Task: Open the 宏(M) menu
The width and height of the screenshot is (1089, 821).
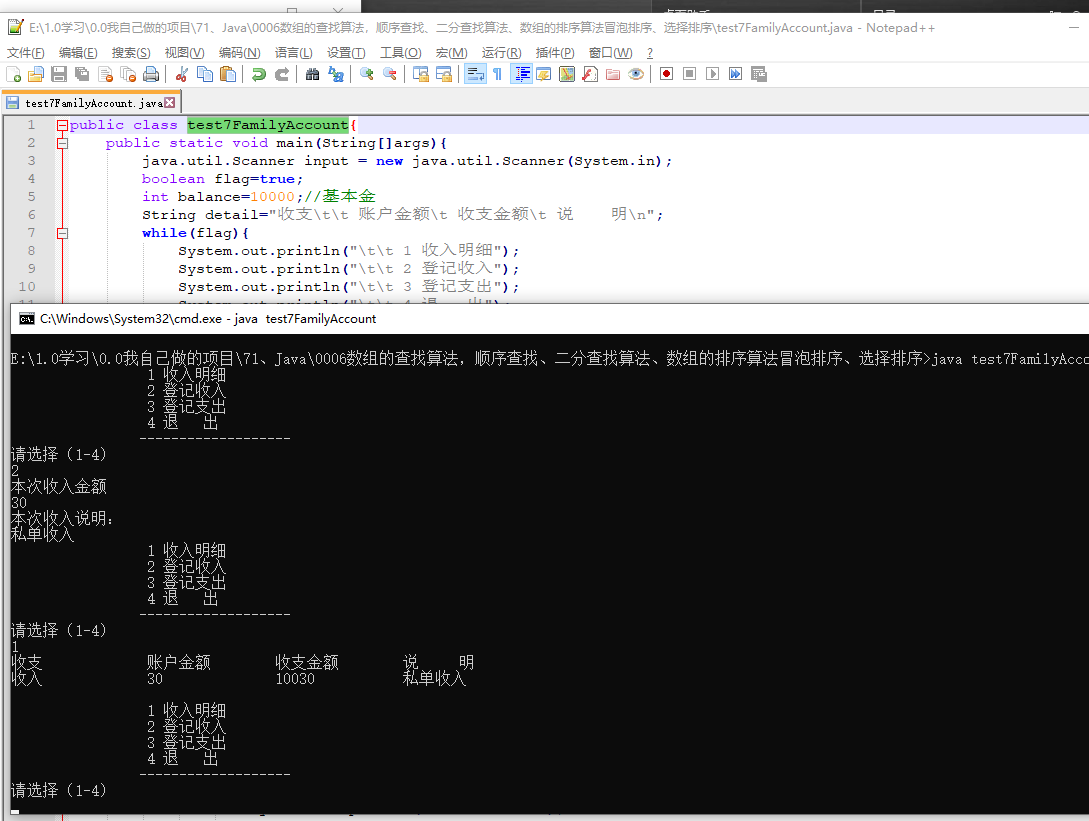Action: point(451,53)
